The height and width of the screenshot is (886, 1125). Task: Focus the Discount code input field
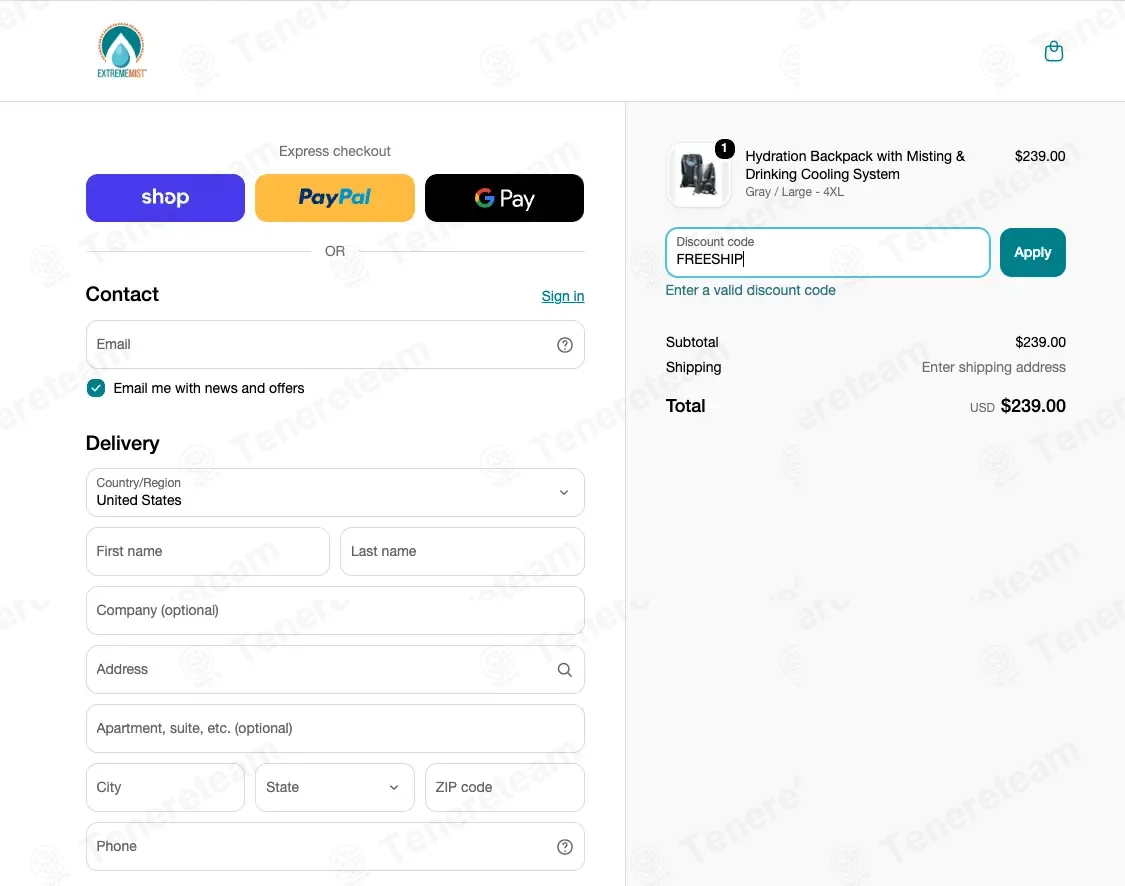coord(827,253)
